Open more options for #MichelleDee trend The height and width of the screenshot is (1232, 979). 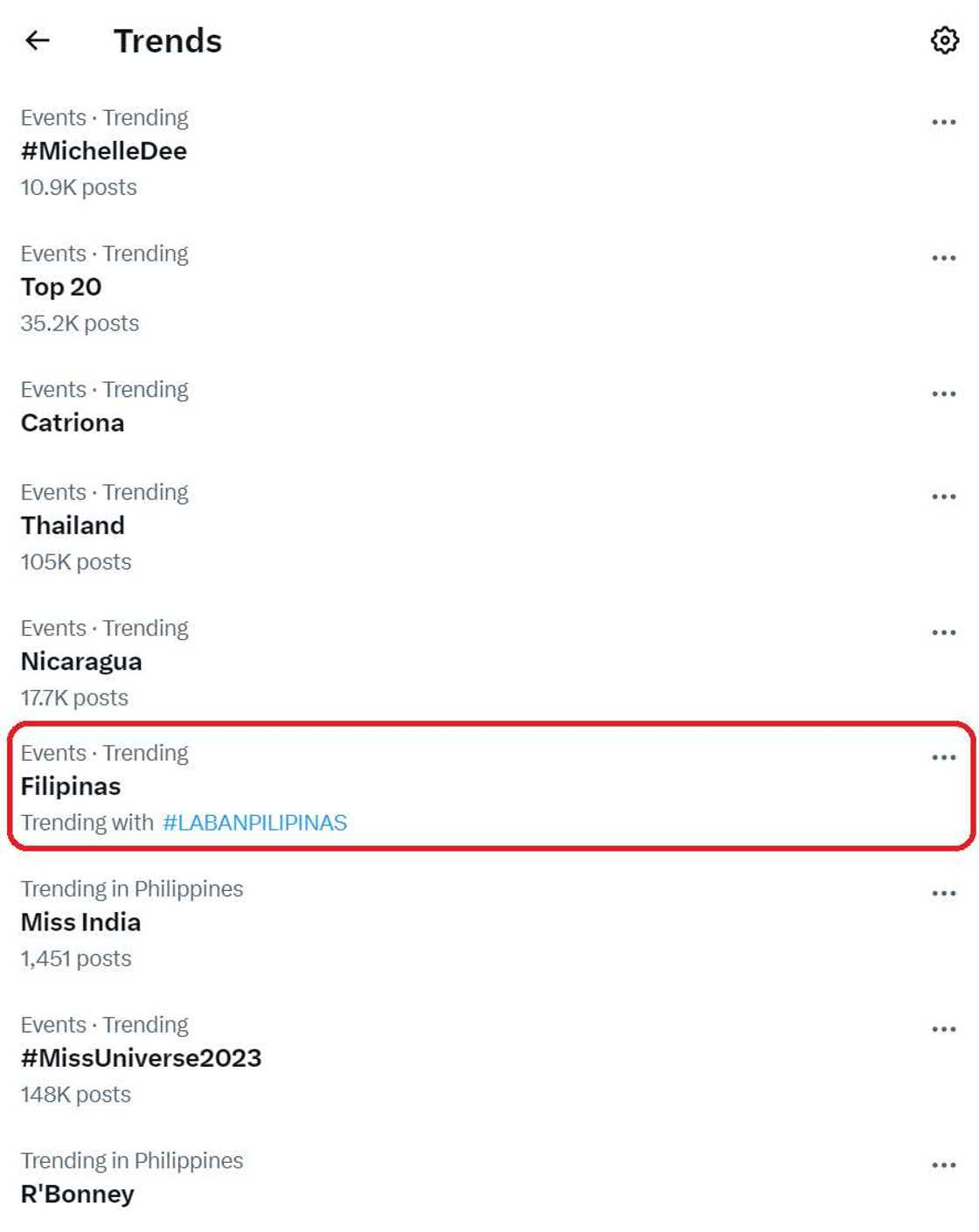tap(943, 122)
